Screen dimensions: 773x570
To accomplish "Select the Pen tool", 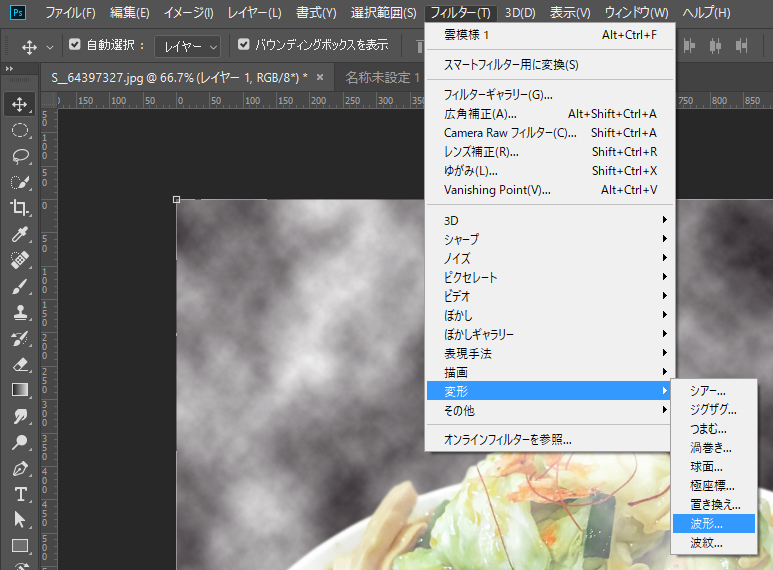I will [x=19, y=468].
